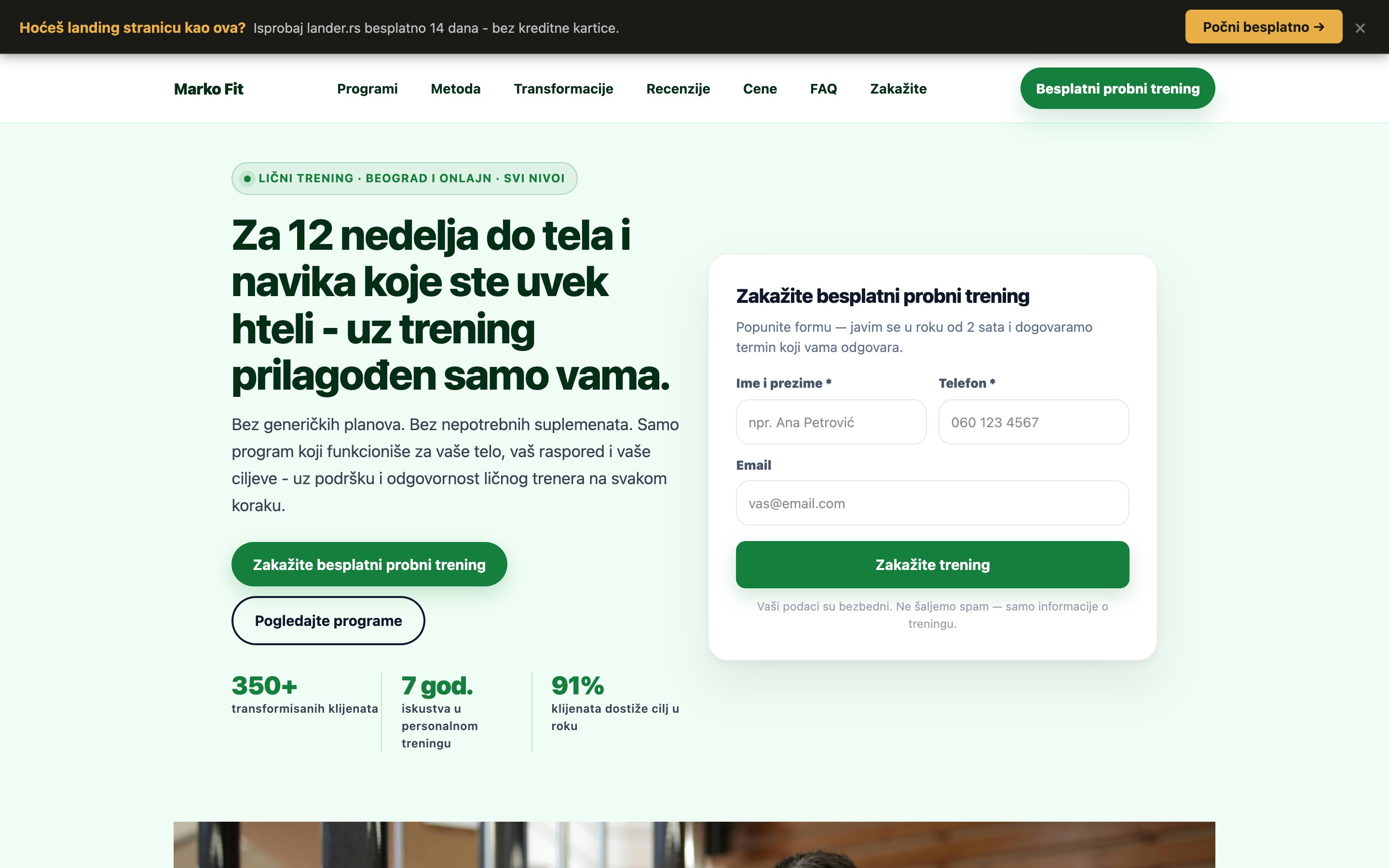Open the FAQ nav link
Image resolution: width=1389 pixels, height=868 pixels.
[x=823, y=88]
